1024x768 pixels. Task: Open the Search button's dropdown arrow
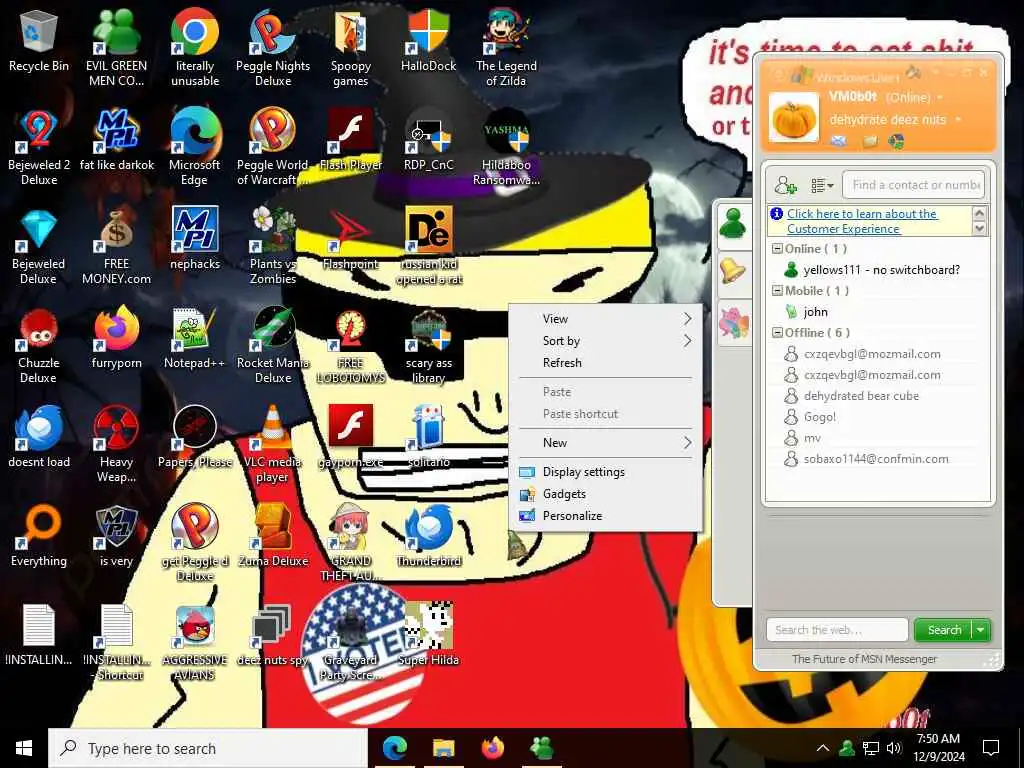pyautogui.click(x=980, y=630)
